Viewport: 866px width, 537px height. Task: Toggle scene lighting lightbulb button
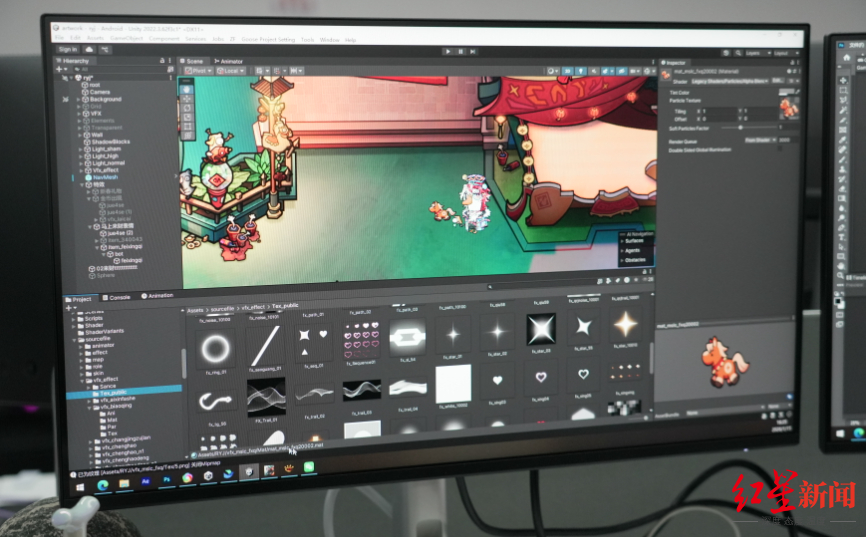click(x=580, y=71)
